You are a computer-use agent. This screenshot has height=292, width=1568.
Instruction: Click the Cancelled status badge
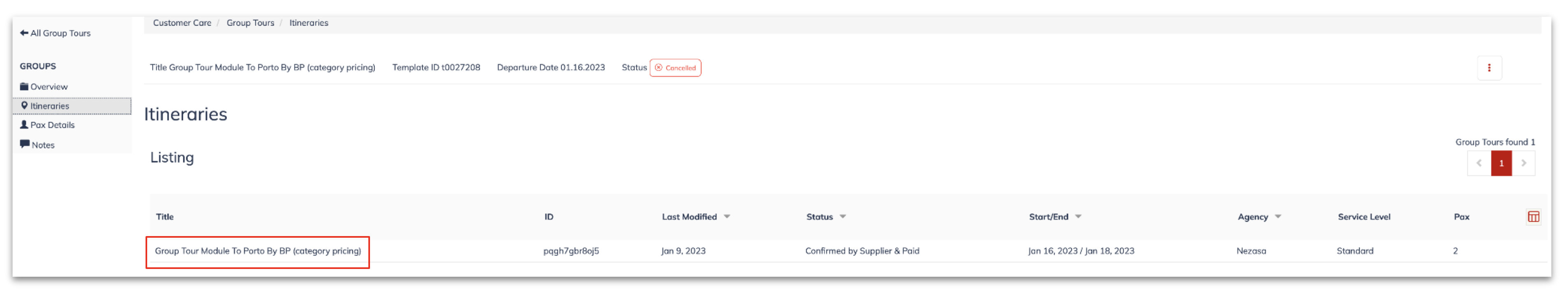(675, 67)
